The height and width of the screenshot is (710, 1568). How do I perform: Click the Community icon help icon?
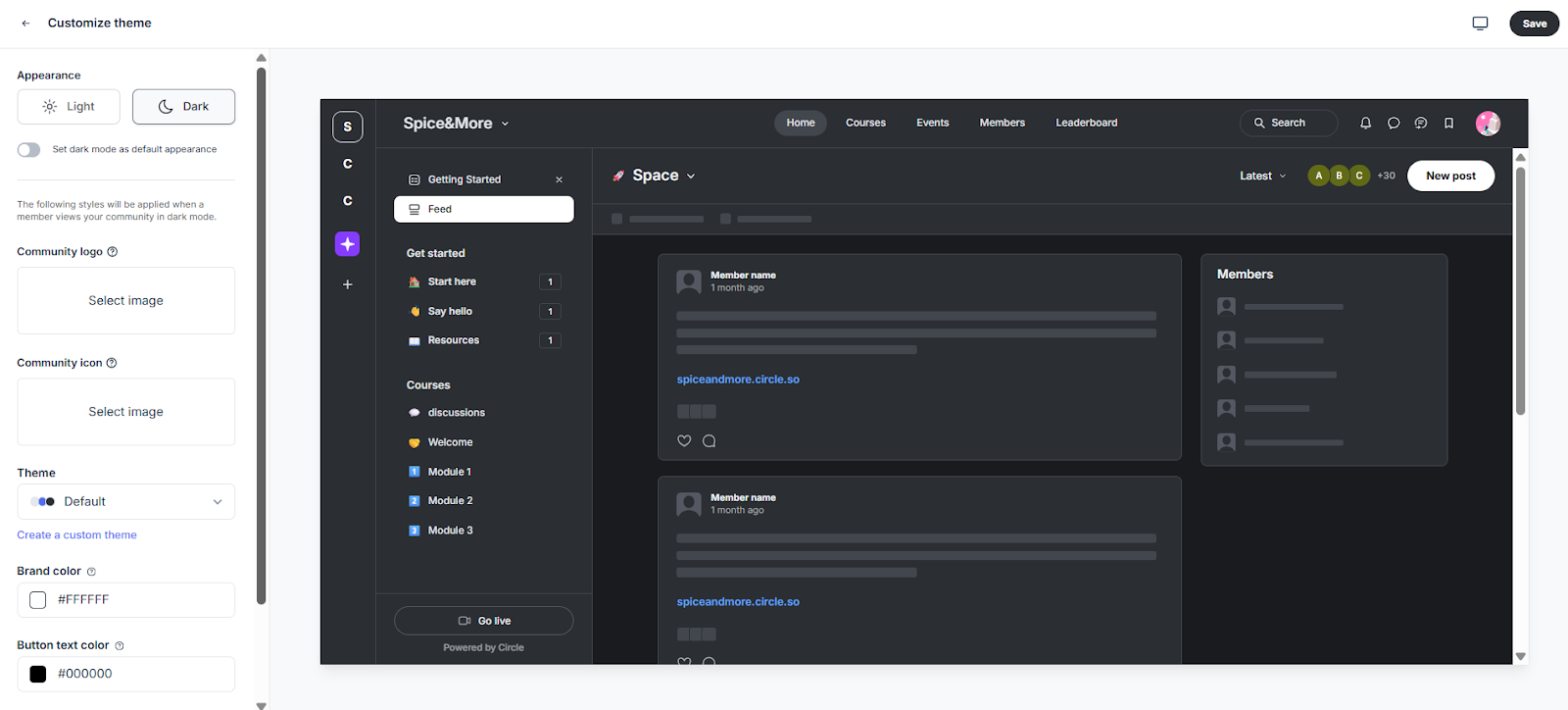[x=112, y=363]
